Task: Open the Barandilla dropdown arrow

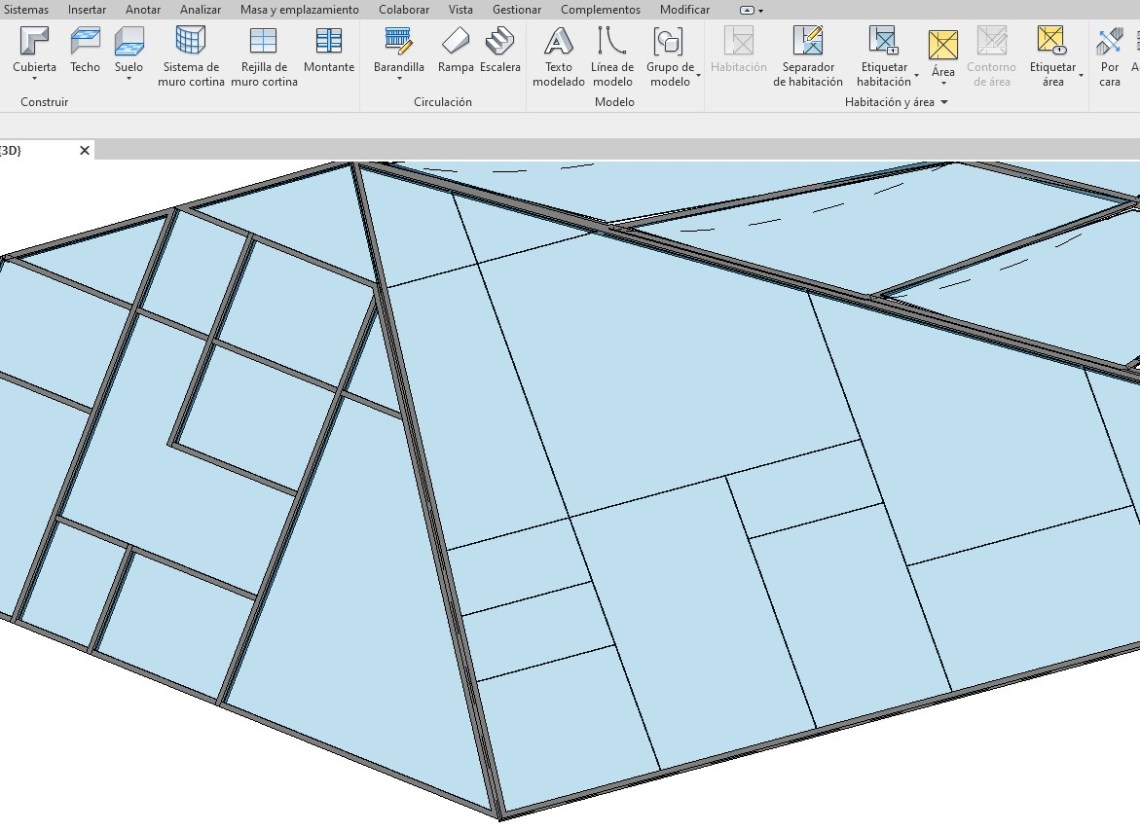Action: 399,78
